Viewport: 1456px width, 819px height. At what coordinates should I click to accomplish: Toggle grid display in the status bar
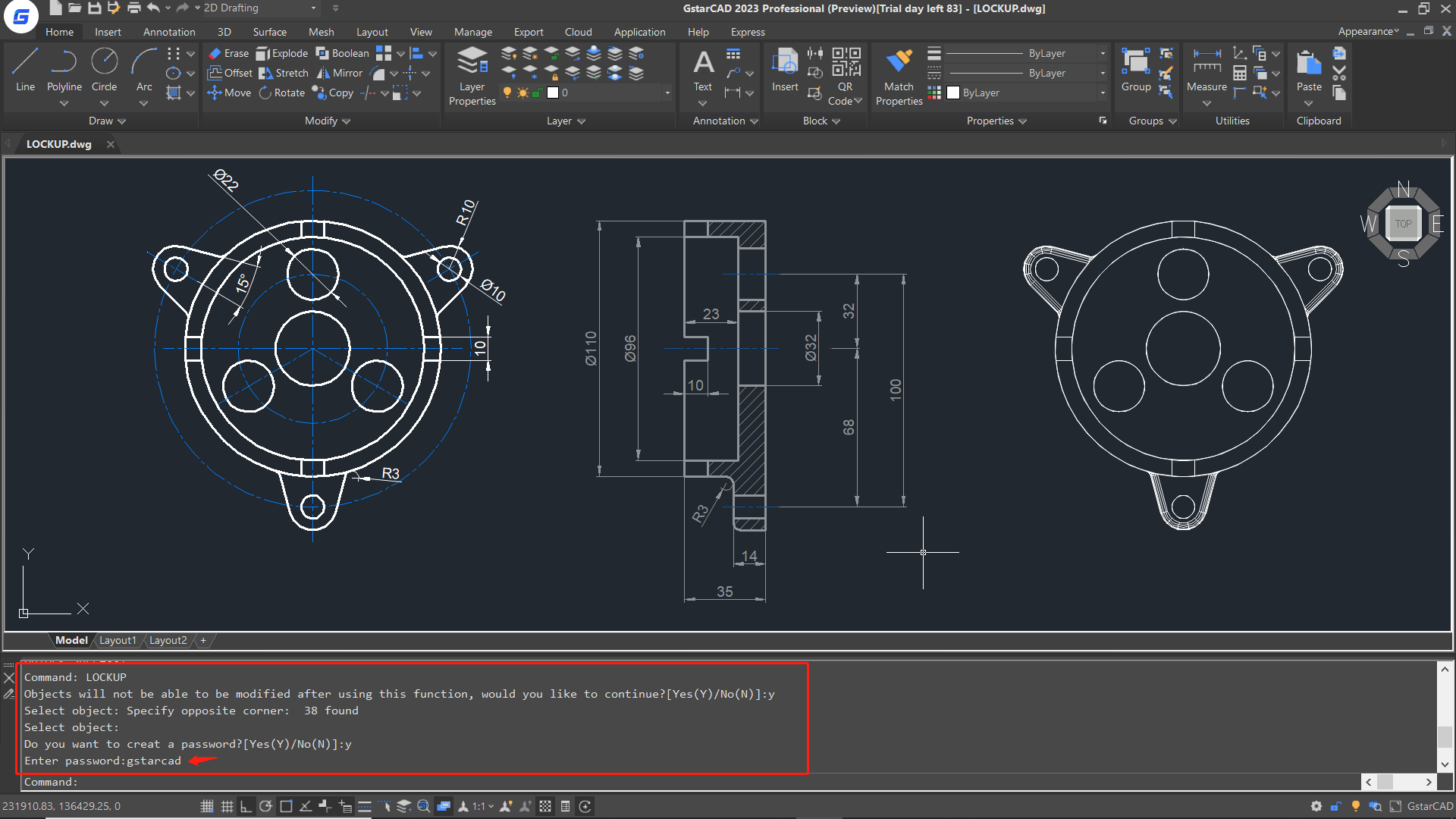[227, 806]
